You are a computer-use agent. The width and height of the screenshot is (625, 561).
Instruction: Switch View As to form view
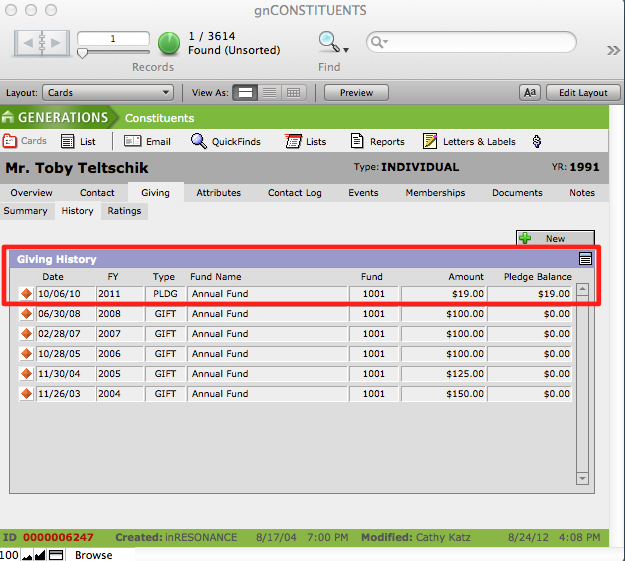point(245,93)
